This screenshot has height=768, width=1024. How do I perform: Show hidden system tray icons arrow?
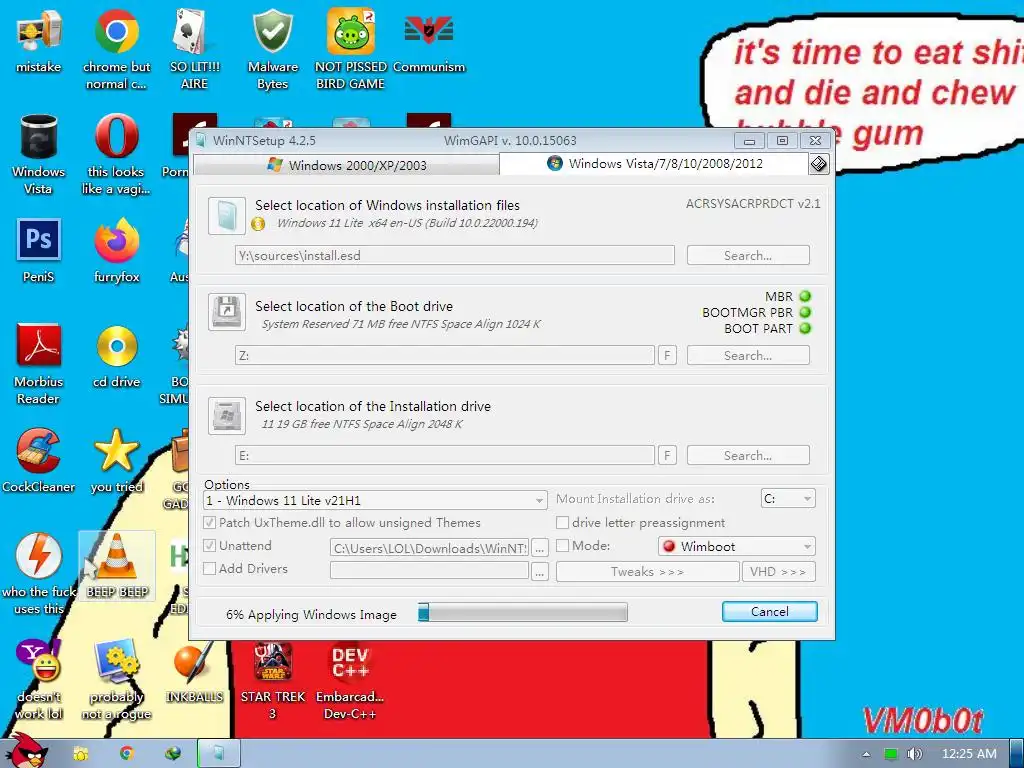867,754
